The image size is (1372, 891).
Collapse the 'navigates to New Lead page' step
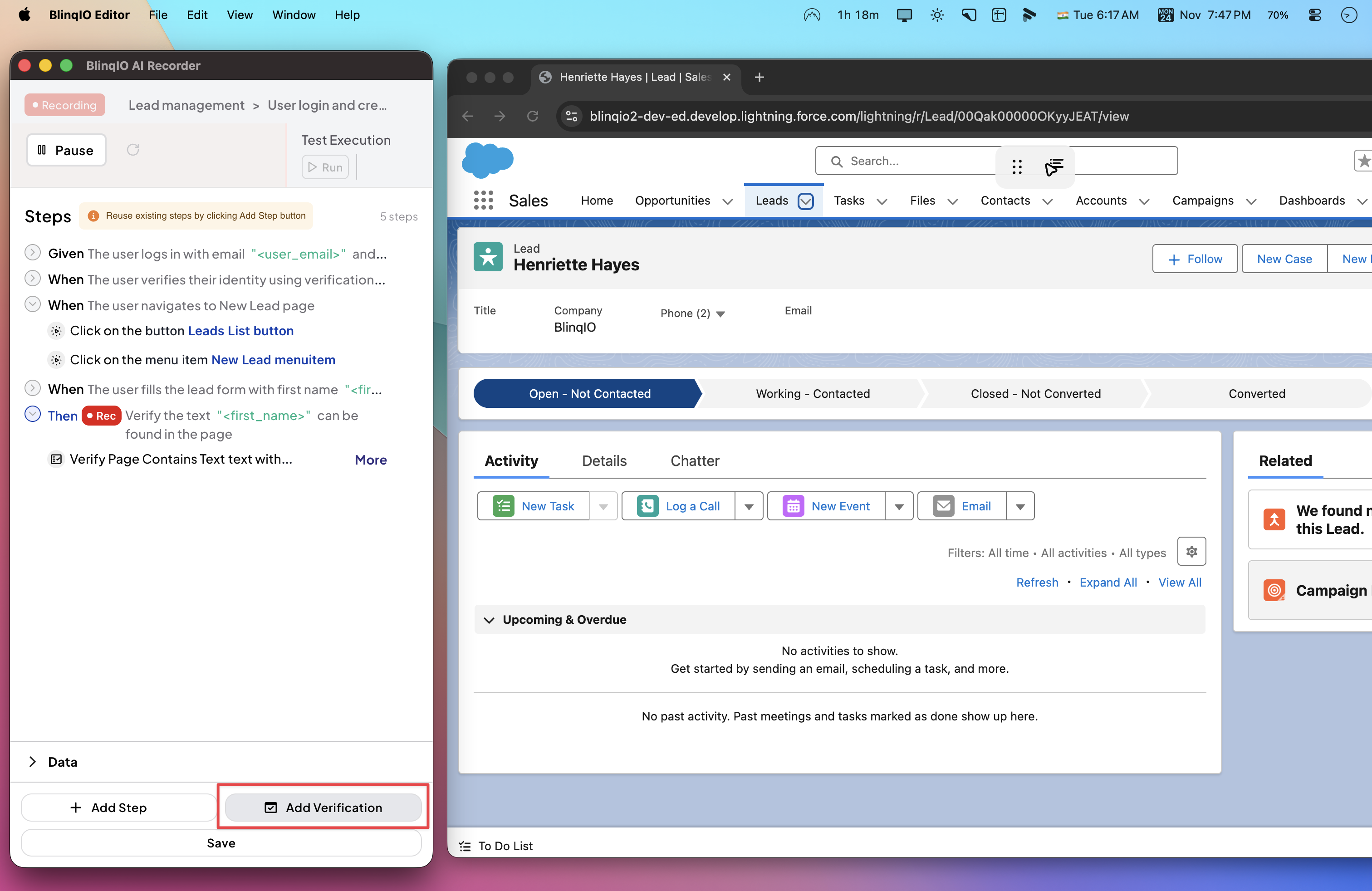33,304
